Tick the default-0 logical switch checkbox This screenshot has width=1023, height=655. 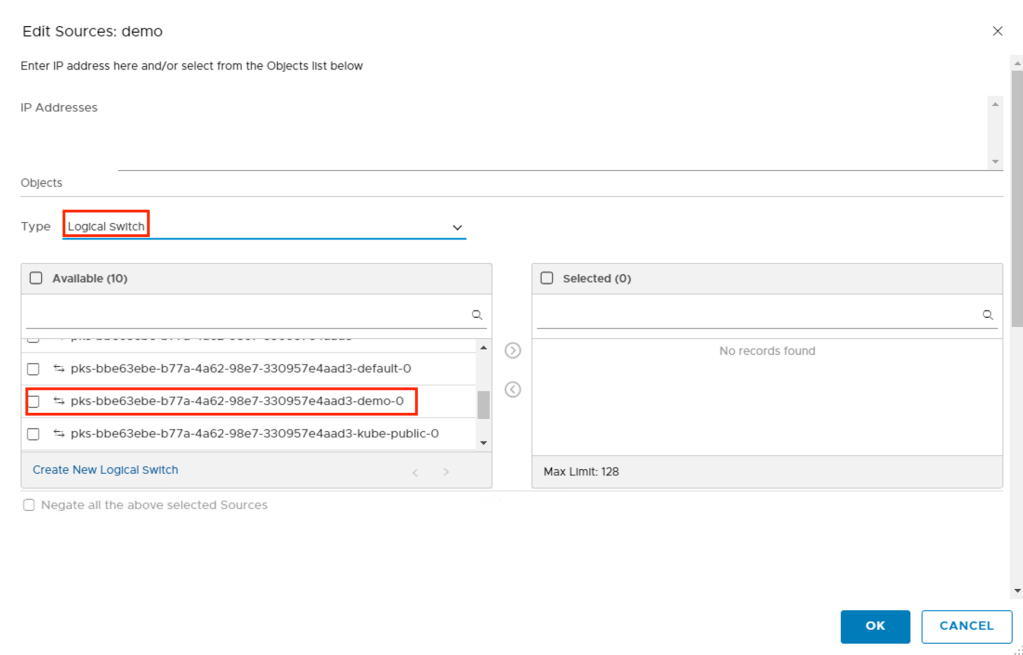pyautogui.click(x=33, y=369)
